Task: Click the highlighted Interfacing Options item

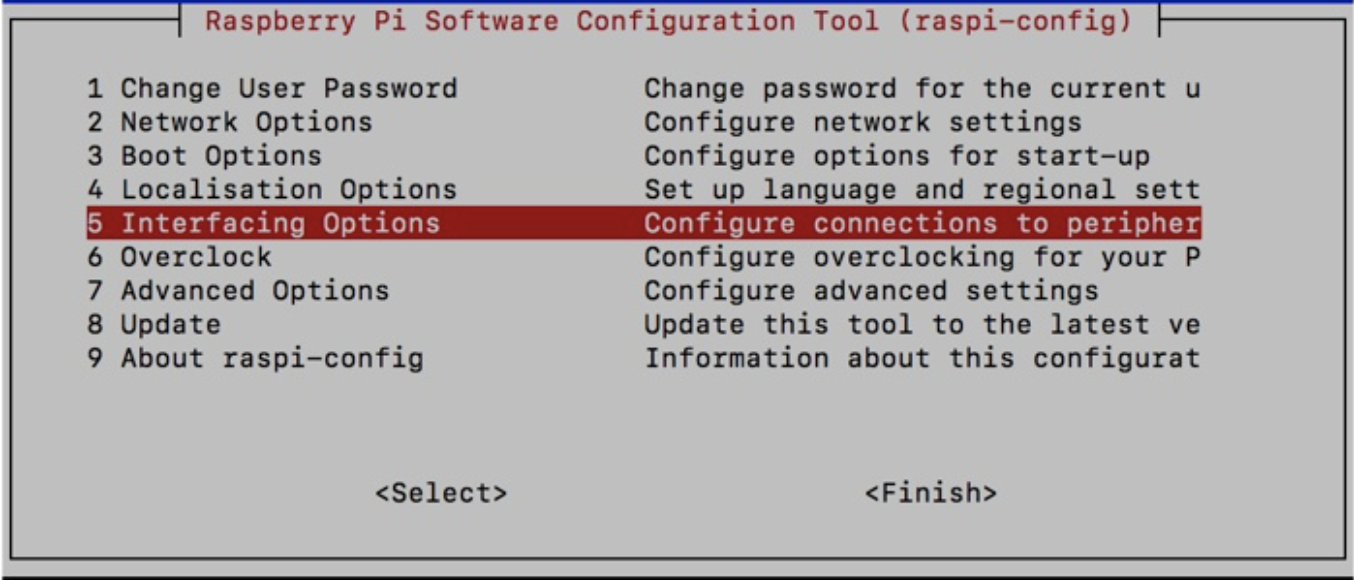Action: [263, 223]
